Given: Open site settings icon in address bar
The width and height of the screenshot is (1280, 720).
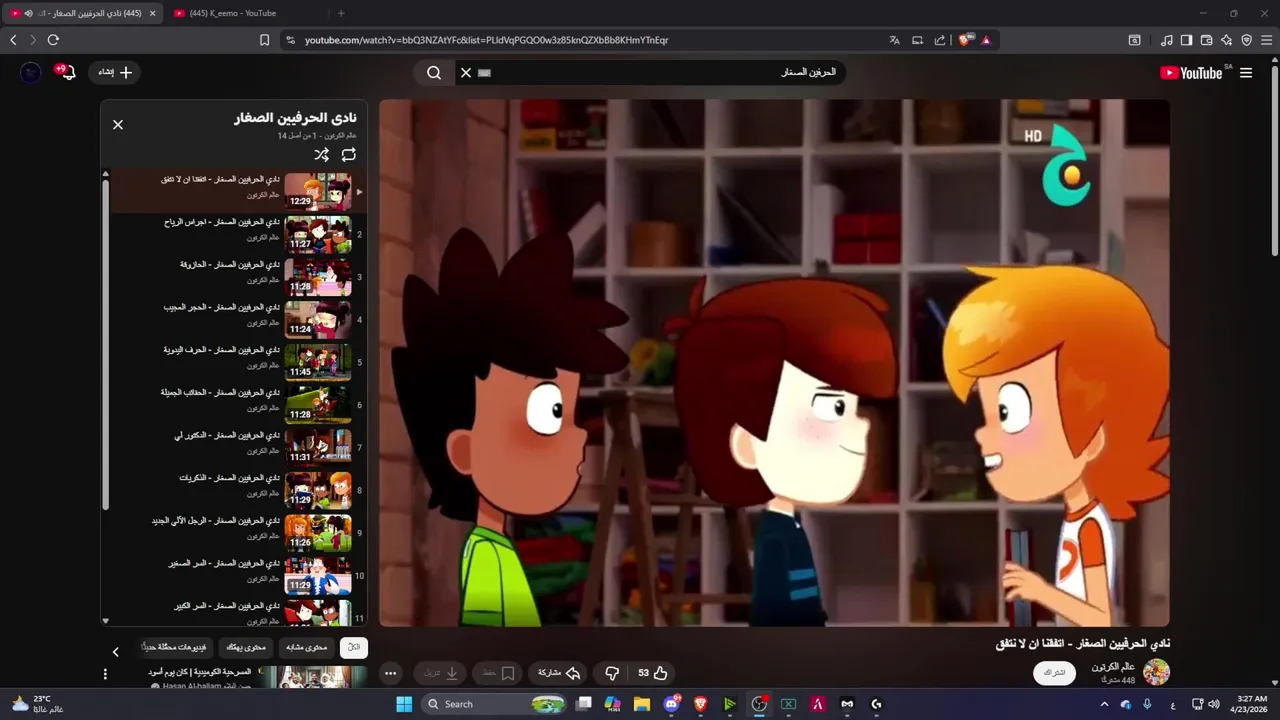Looking at the screenshot, I should (x=290, y=40).
